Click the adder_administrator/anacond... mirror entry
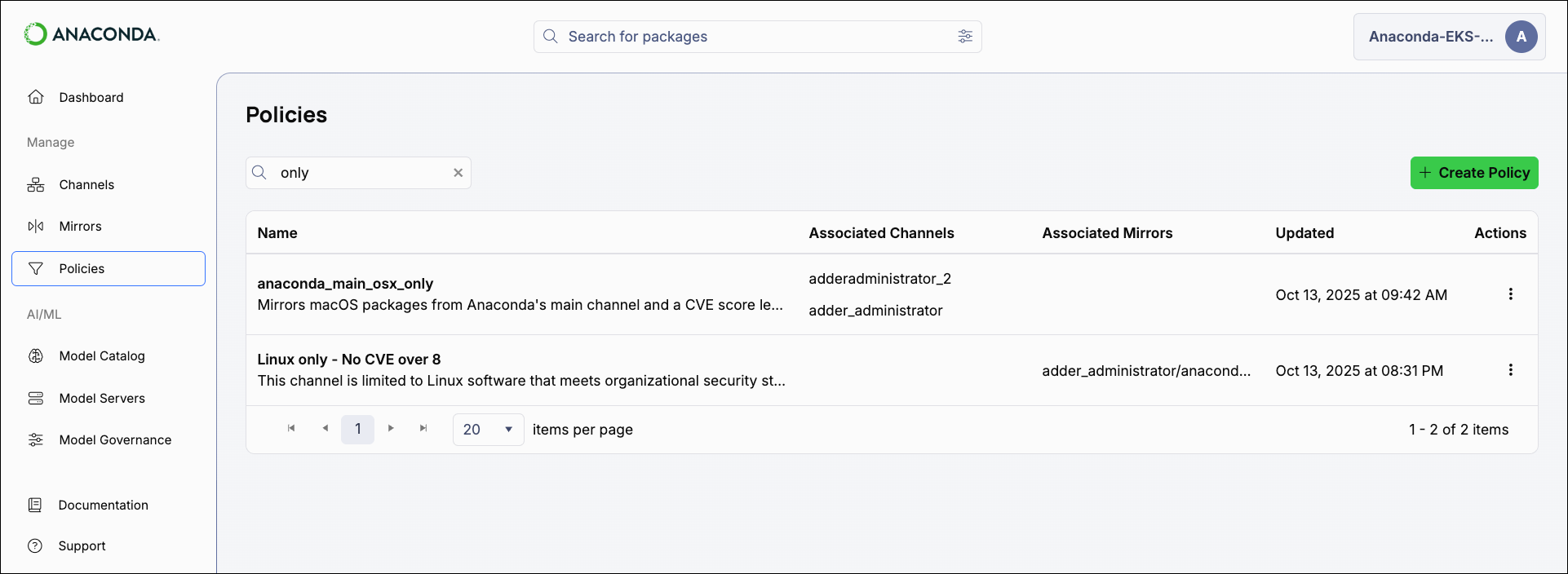 tap(1146, 371)
